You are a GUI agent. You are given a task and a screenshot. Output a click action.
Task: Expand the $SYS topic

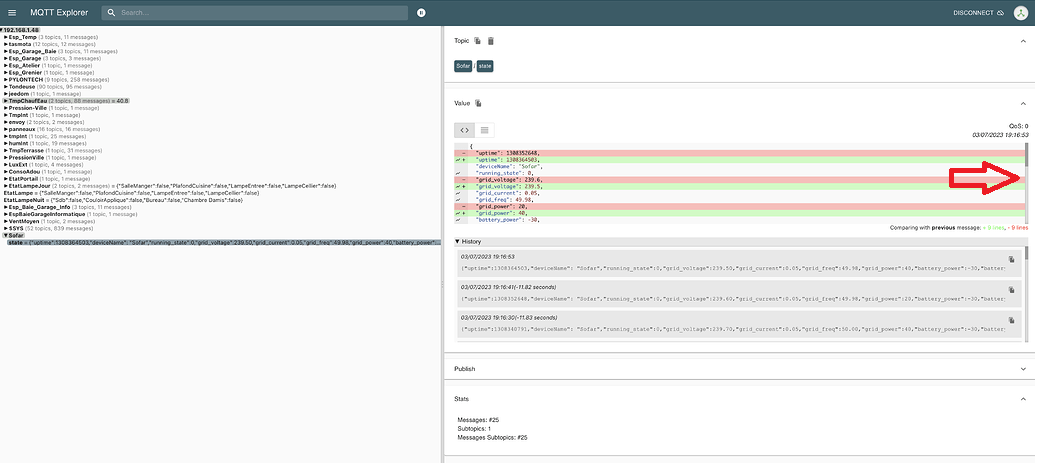6,228
